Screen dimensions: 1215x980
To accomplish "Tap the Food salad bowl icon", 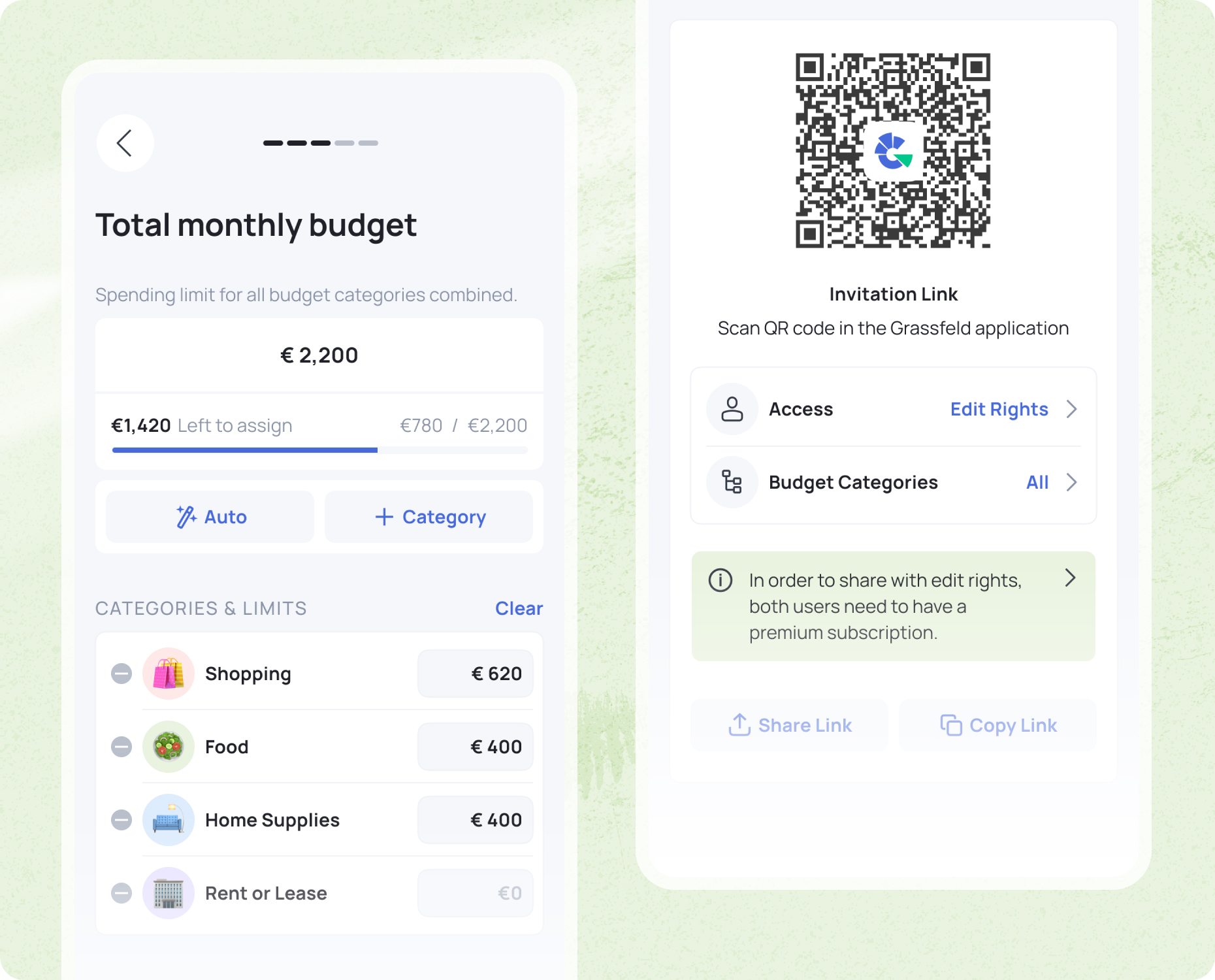I will point(169,747).
